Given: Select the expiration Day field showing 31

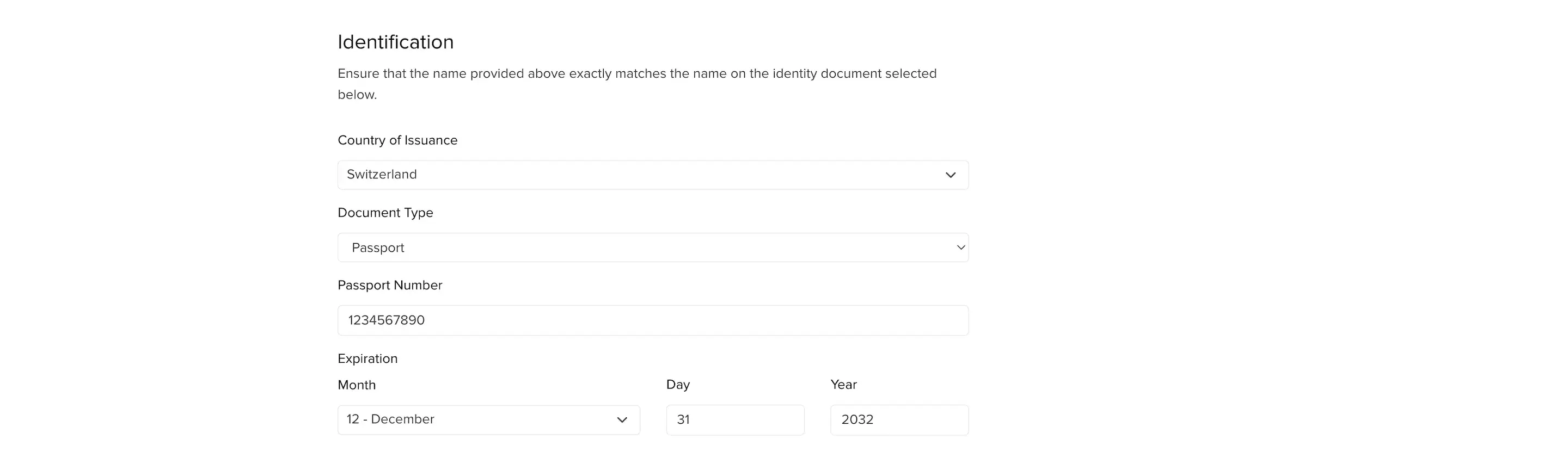Looking at the screenshot, I should 734,419.
